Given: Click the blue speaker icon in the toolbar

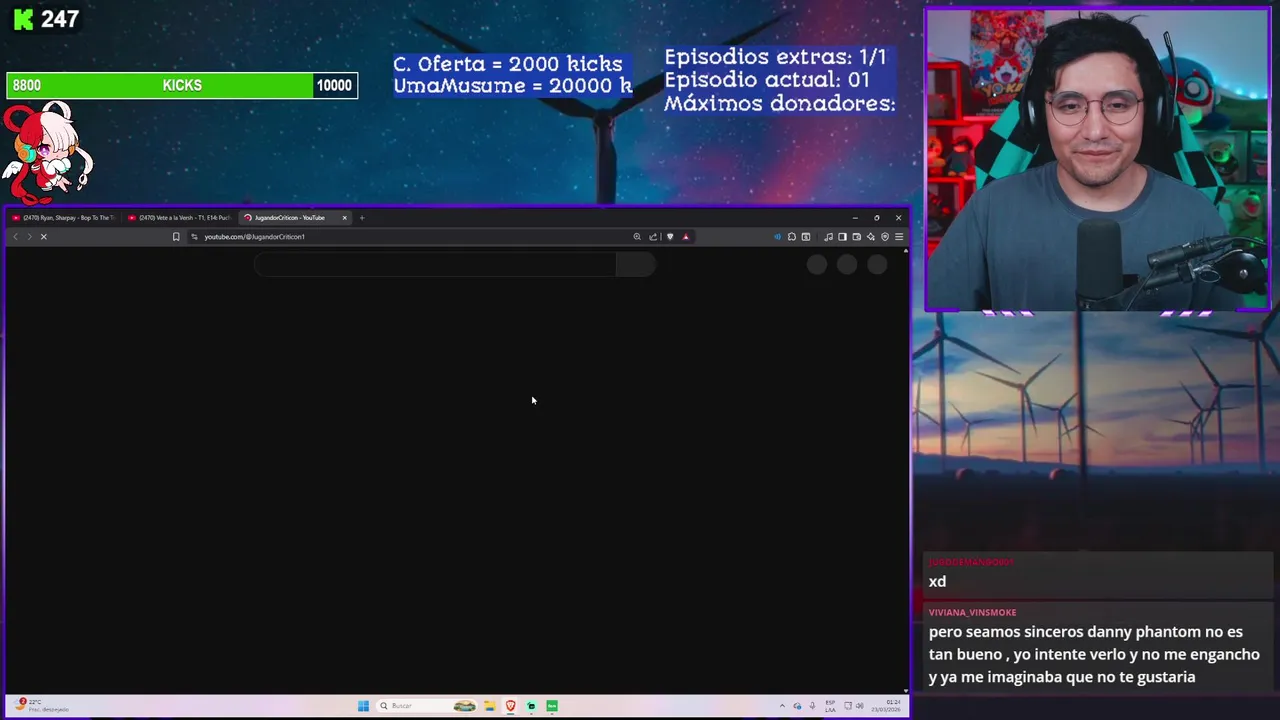Looking at the screenshot, I should 777,237.
